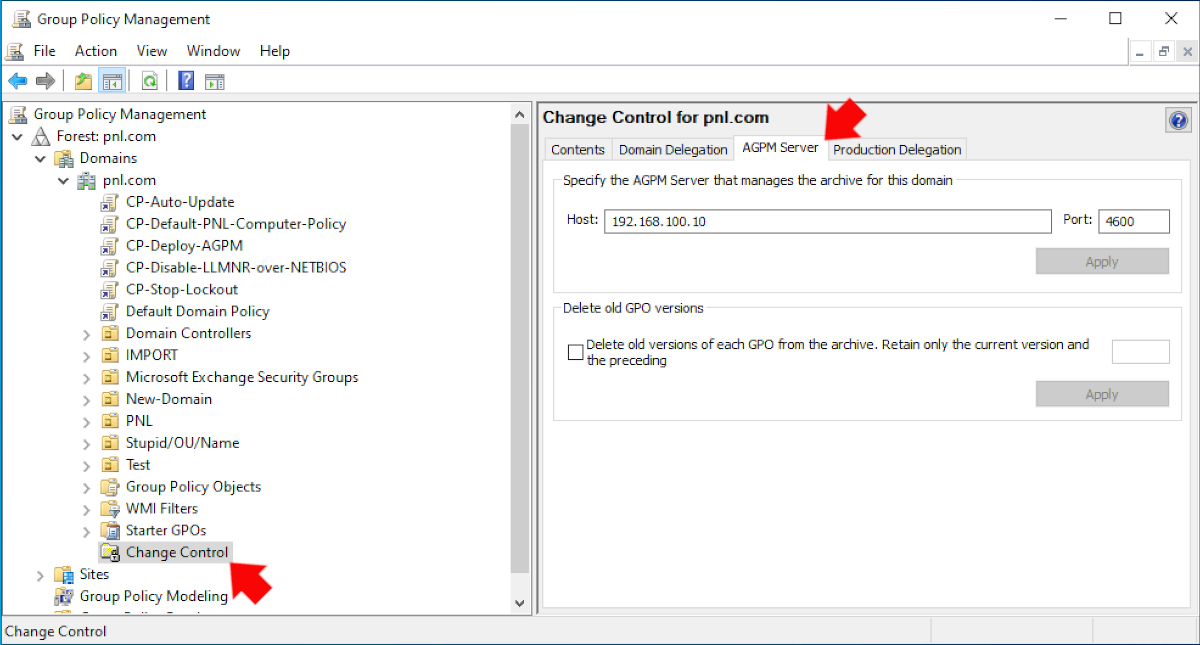Viewport: 1200px width, 645px height.
Task: Collapse the Forest: pnl.com node
Action: pos(17,136)
